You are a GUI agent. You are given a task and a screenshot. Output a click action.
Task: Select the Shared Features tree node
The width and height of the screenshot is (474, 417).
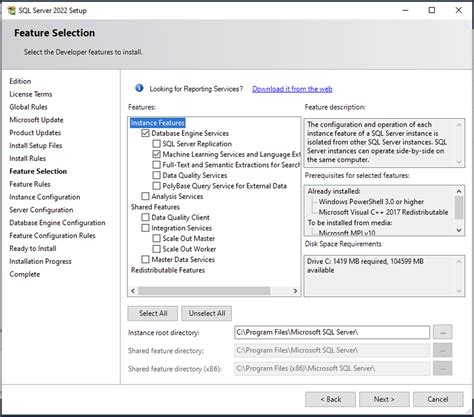(155, 207)
